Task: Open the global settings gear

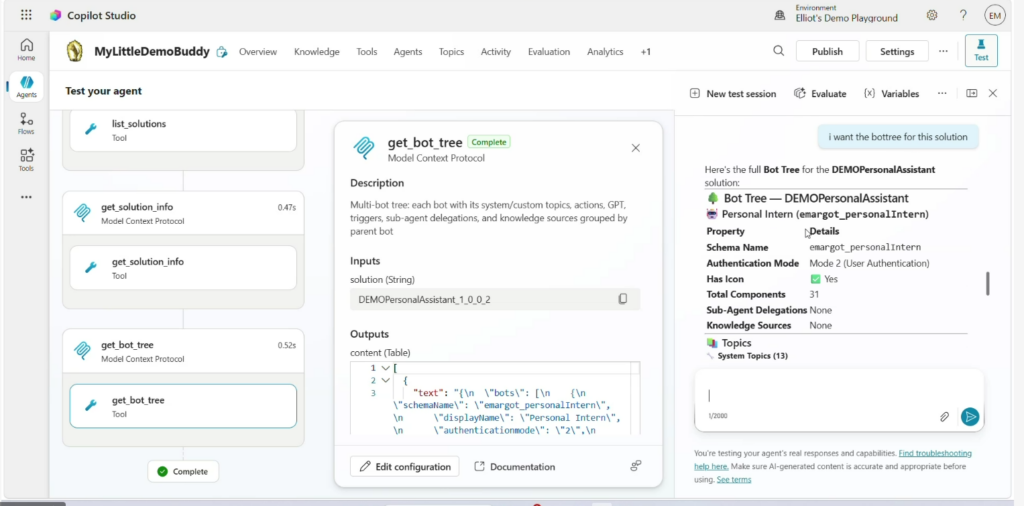Action: 932,15
